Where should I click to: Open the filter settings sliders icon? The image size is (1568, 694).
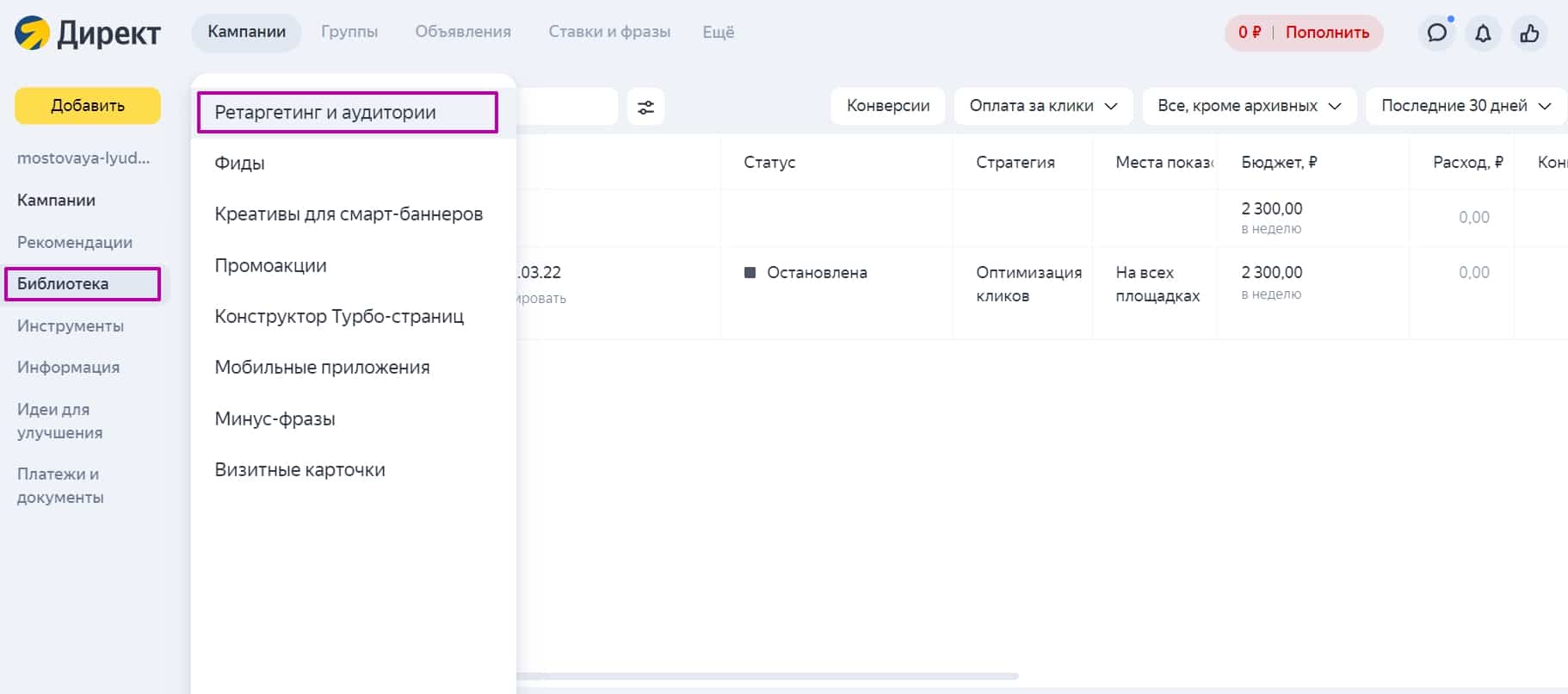point(645,107)
